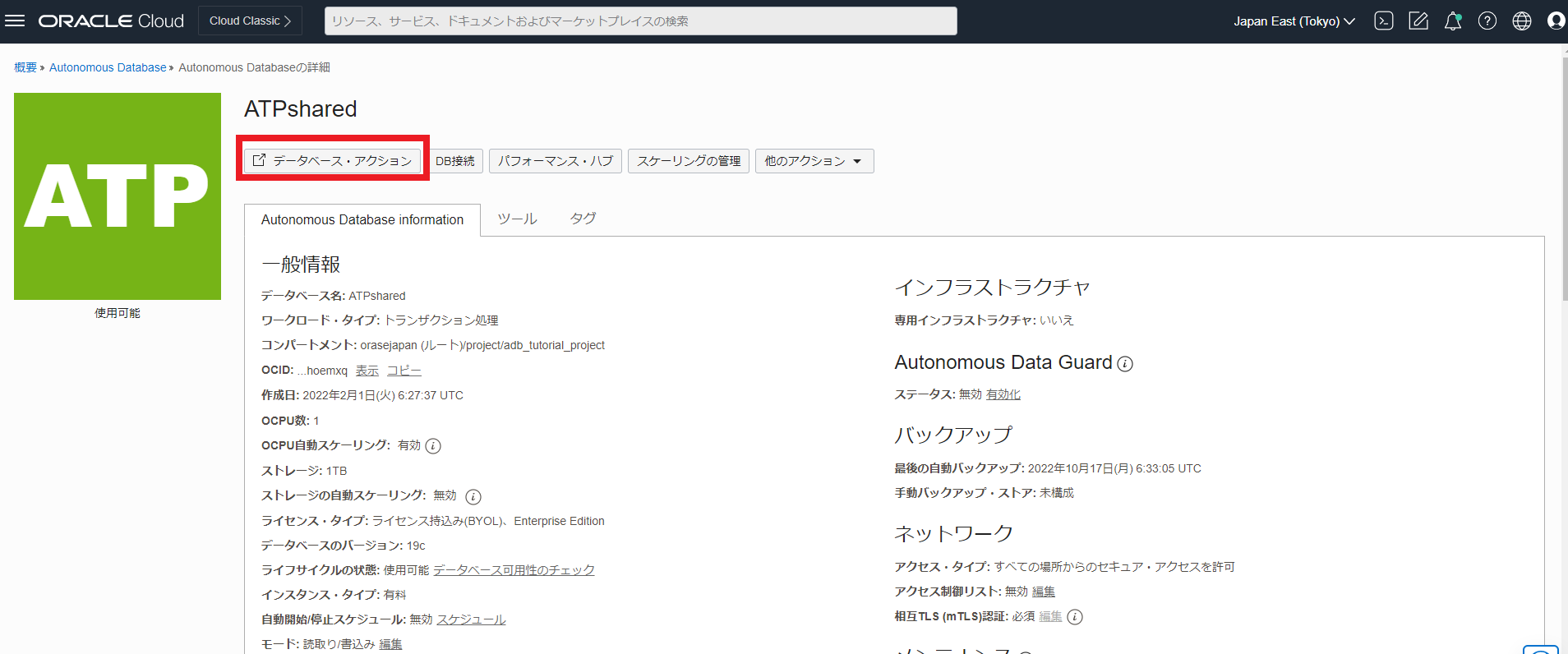The width and height of the screenshot is (1568, 654).
Task: Open the user profile avatar menu
Action: (x=1556, y=21)
